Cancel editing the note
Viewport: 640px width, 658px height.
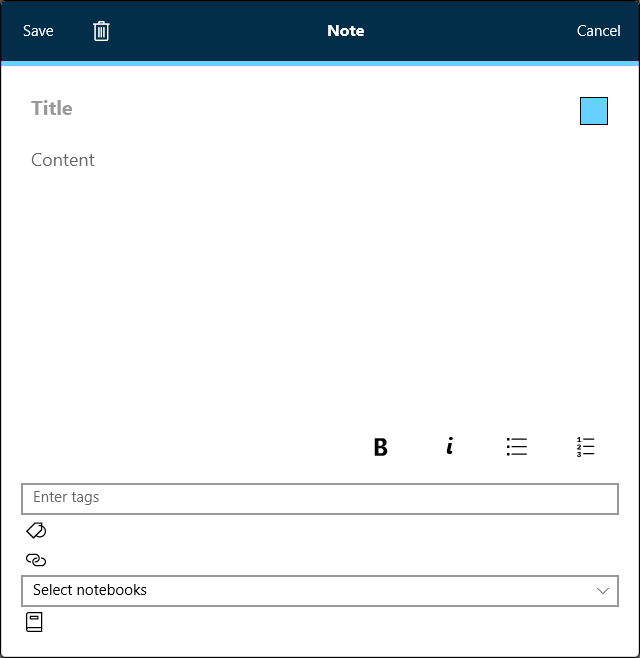click(x=598, y=31)
